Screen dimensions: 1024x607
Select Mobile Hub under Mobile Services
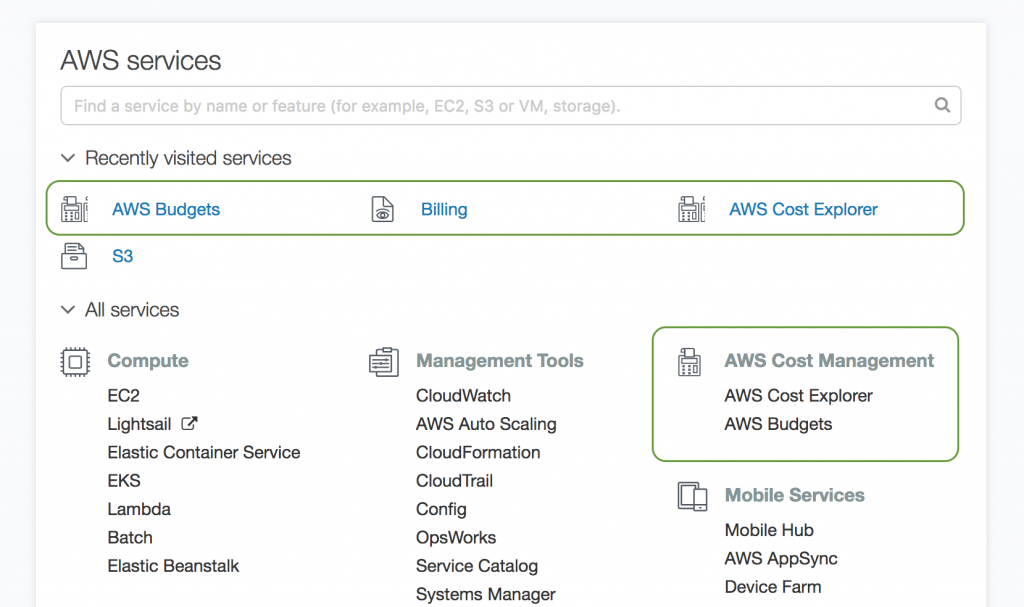coord(769,530)
